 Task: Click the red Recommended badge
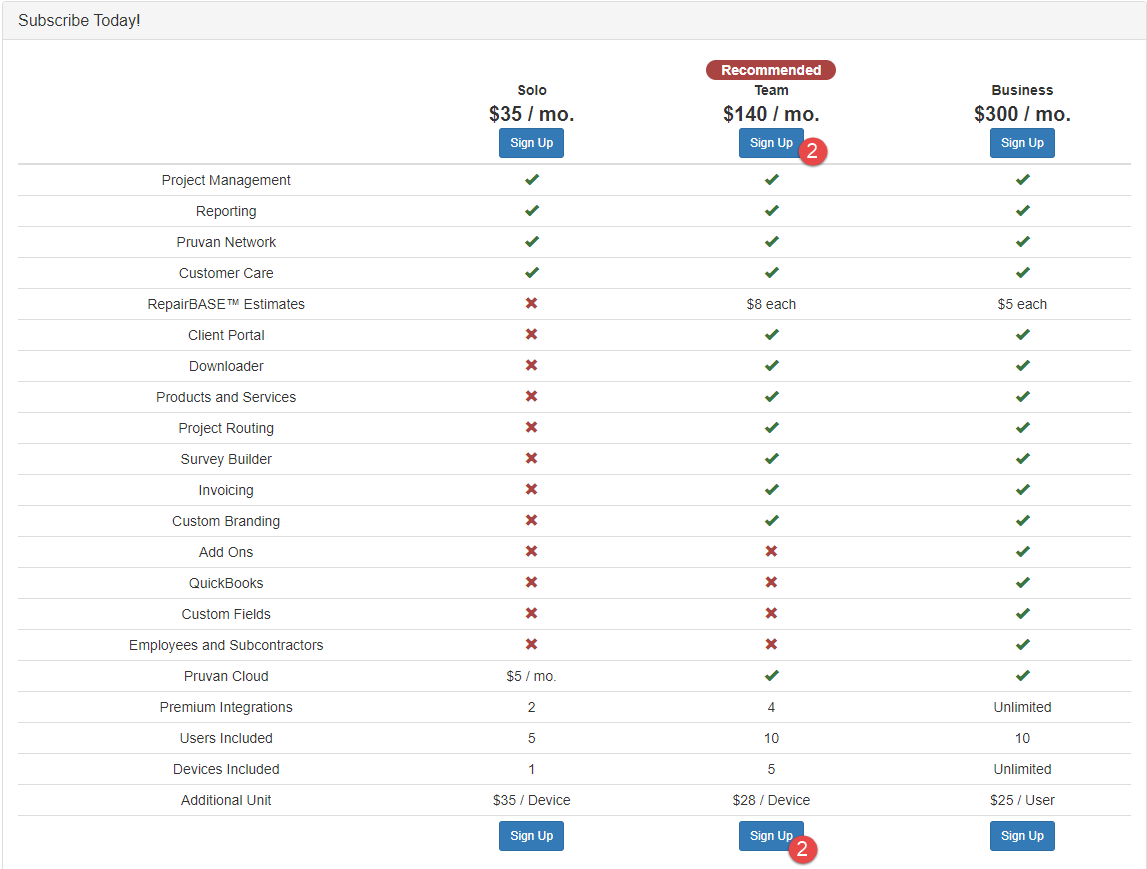coord(771,70)
